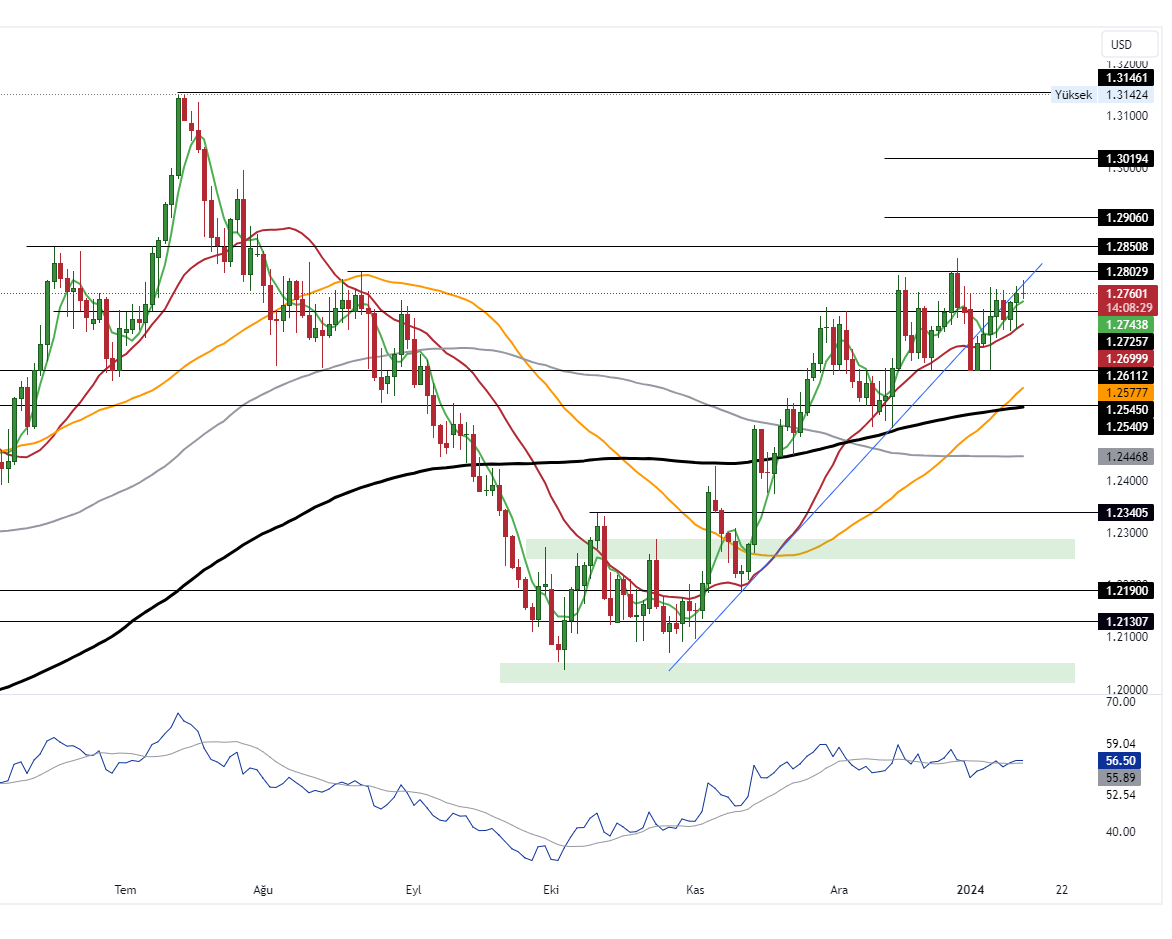Select the red 1.27601 current price label
The width and height of the screenshot is (1172, 939).
(1126, 293)
